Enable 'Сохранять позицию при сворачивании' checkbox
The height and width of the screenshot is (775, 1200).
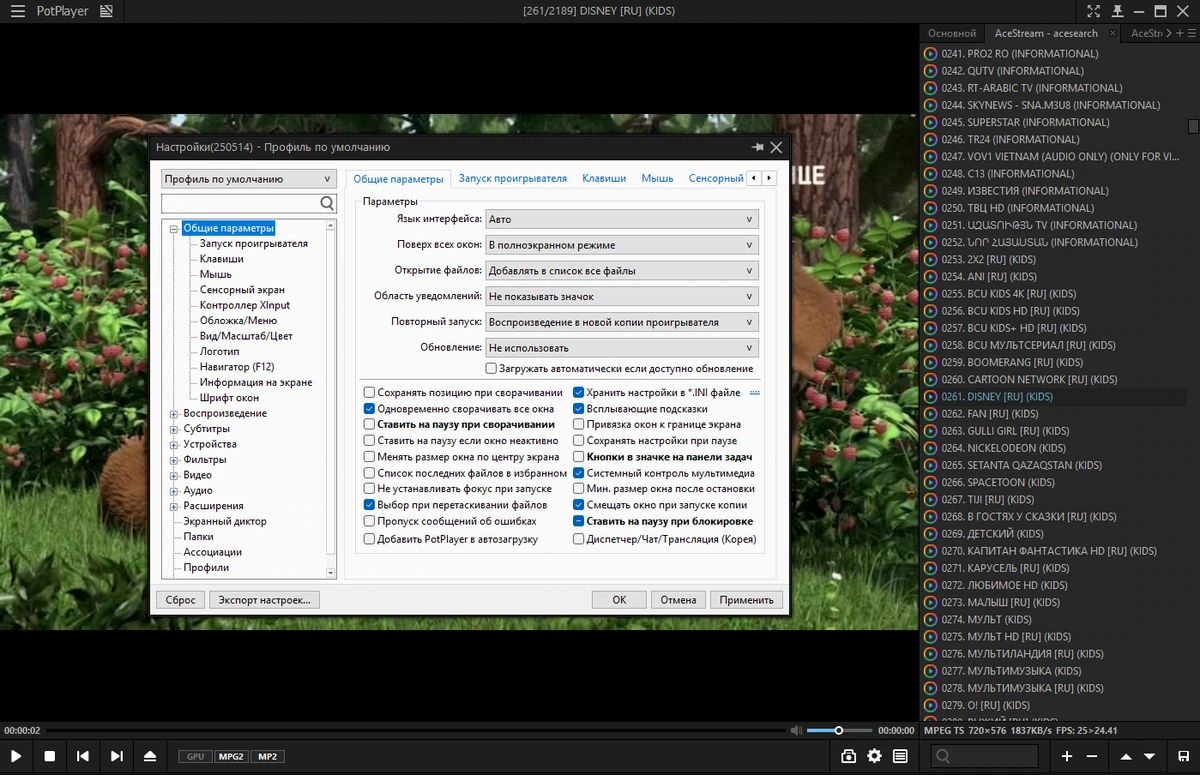(369, 393)
